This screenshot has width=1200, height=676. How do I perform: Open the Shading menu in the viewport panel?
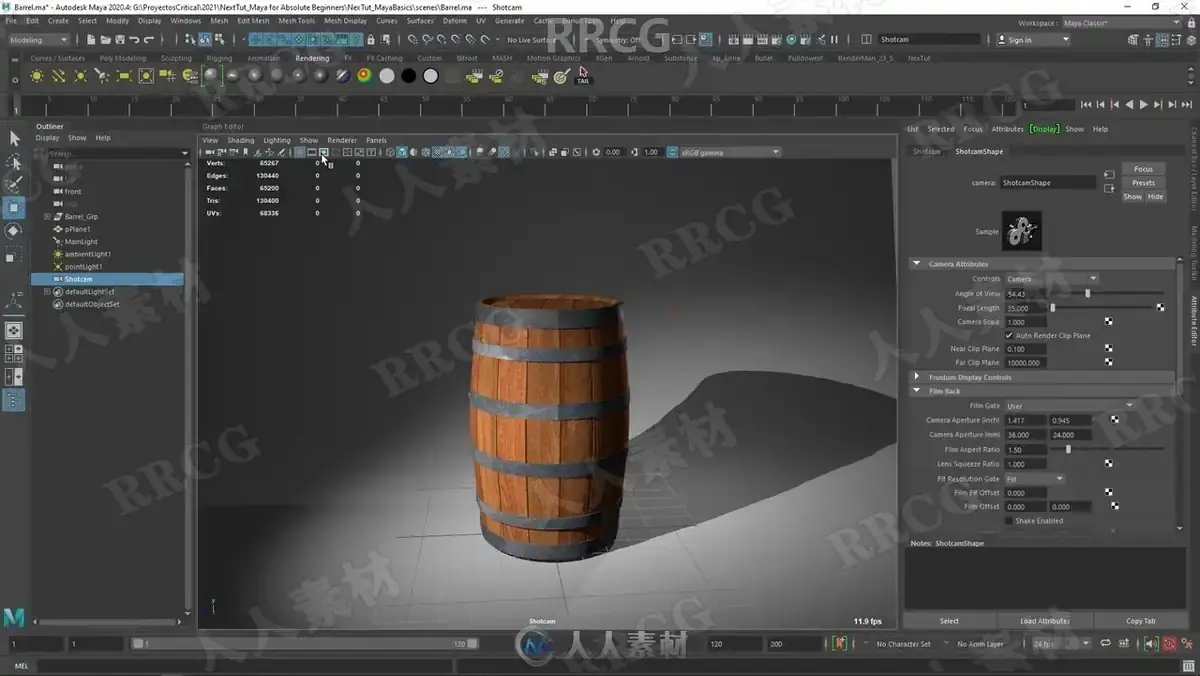241,140
